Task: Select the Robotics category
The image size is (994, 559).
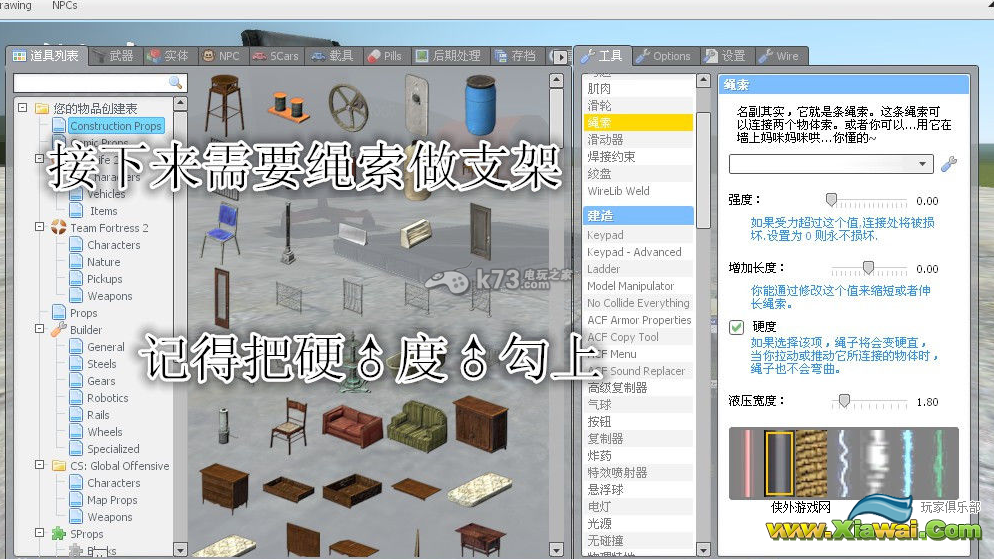Action: [x=108, y=398]
